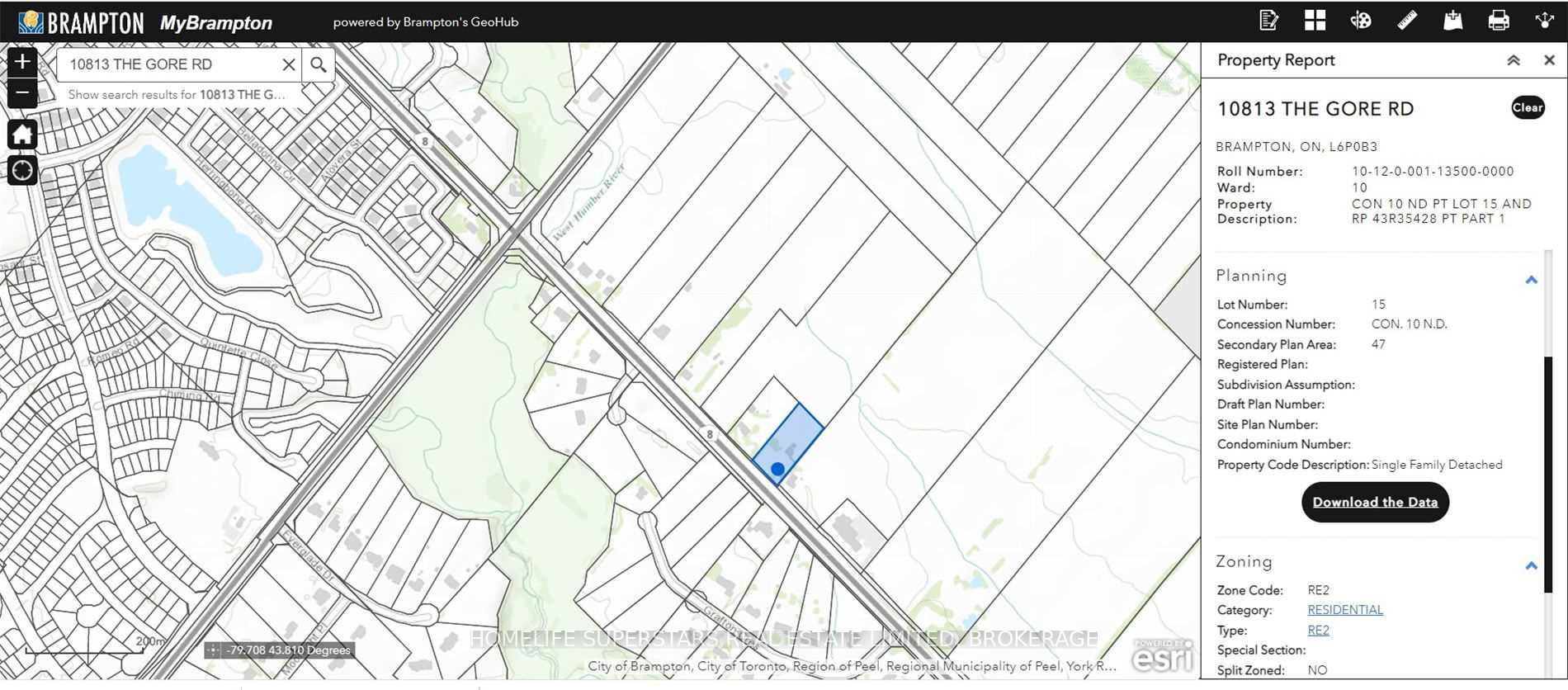Click the Single Family Detached value
Screen dimensions: 1568x690
1437,465
